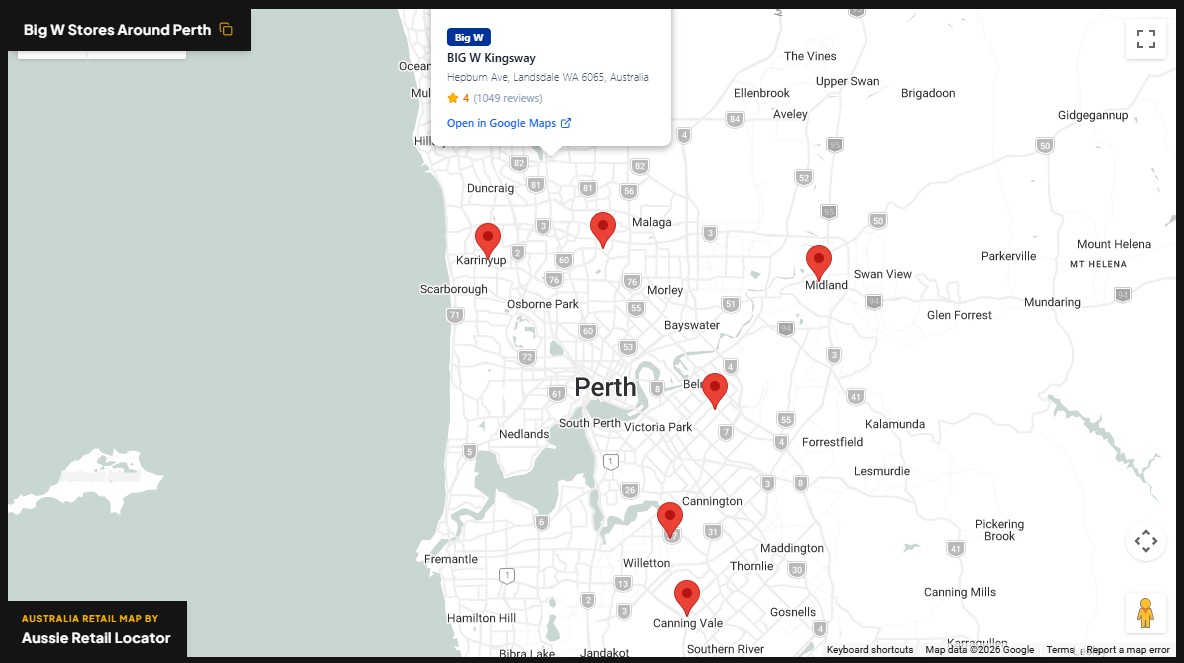Click the Aveley map label
Viewport: 1184px width, 663px height.
tap(790, 114)
